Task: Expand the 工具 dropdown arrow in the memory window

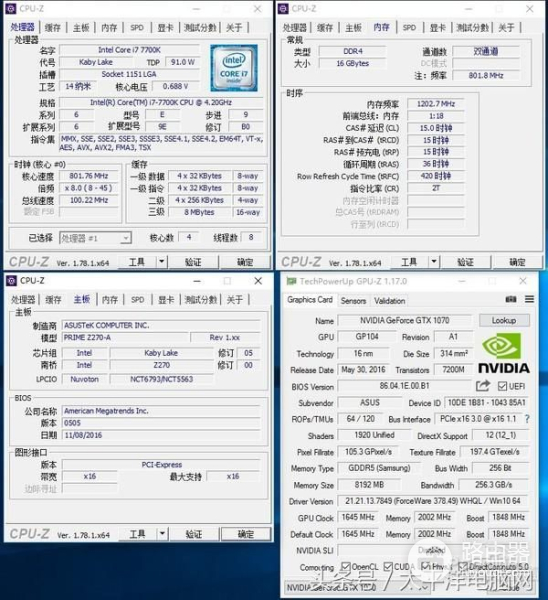Action: (434, 262)
